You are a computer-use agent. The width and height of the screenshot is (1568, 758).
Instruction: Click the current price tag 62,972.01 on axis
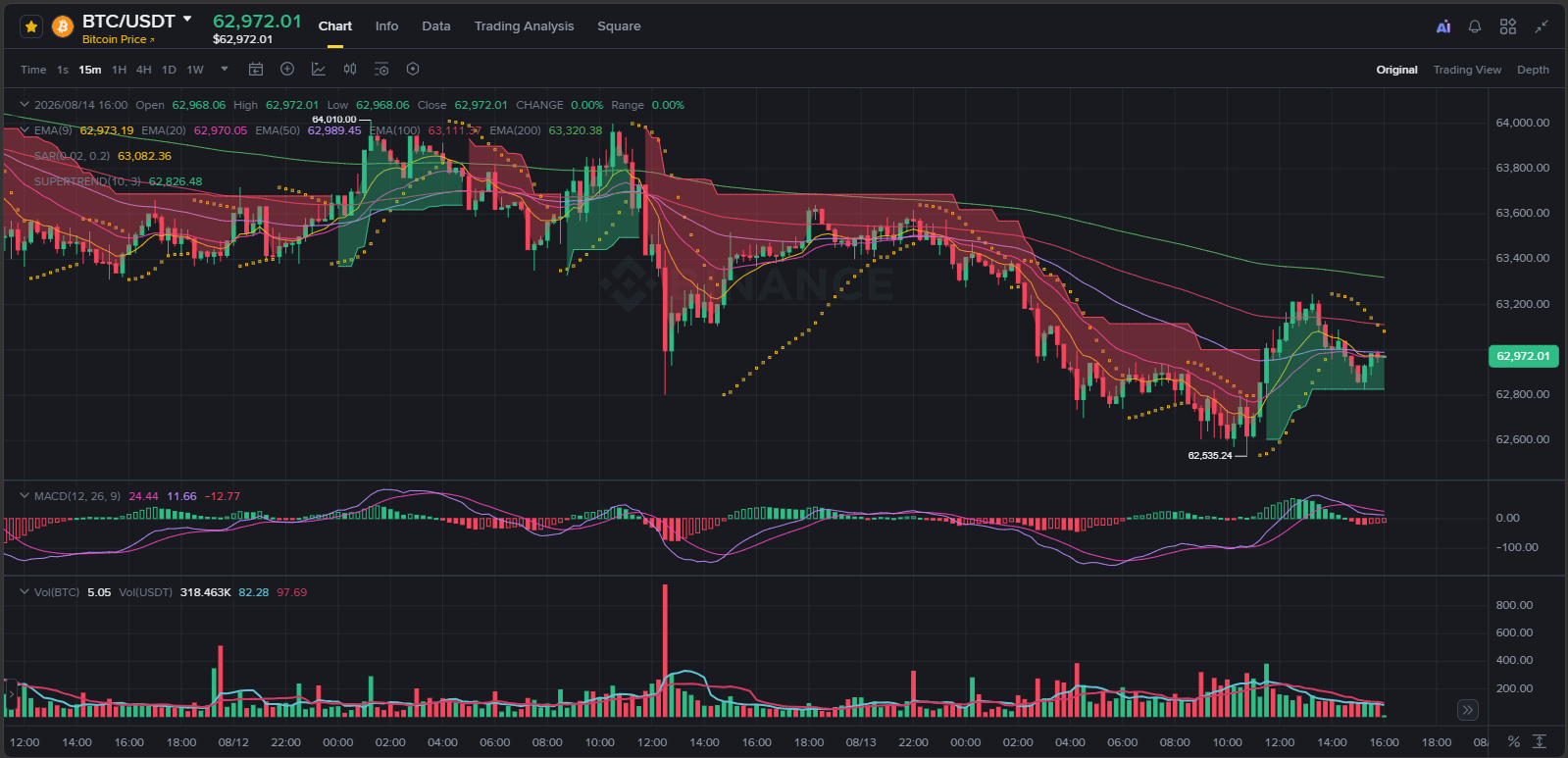(1523, 356)
